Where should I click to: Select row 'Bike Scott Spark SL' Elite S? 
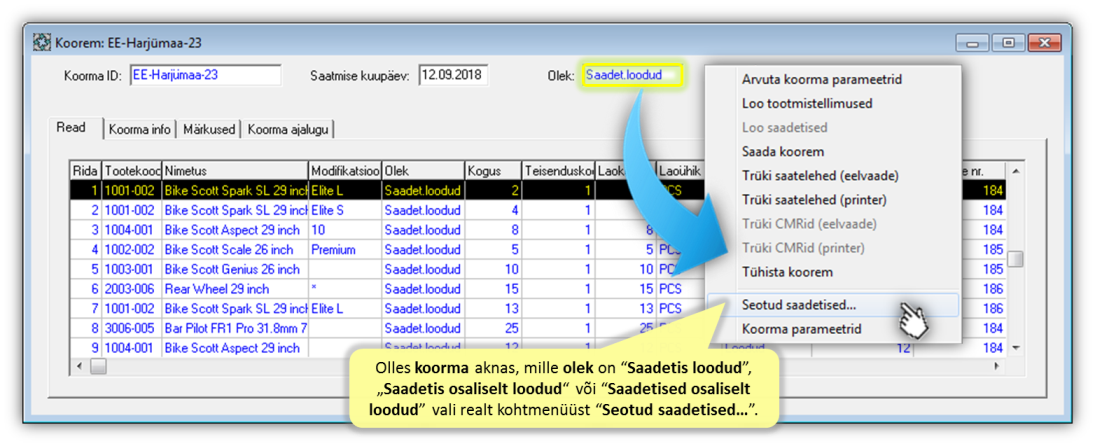pyautogui.click(x=388, y=210)
